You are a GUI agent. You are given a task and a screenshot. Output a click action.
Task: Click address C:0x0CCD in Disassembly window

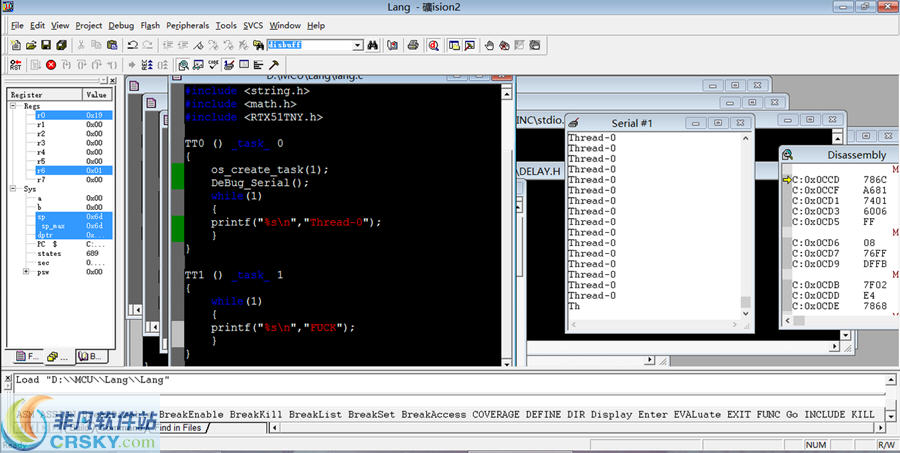tap(815, 180)
